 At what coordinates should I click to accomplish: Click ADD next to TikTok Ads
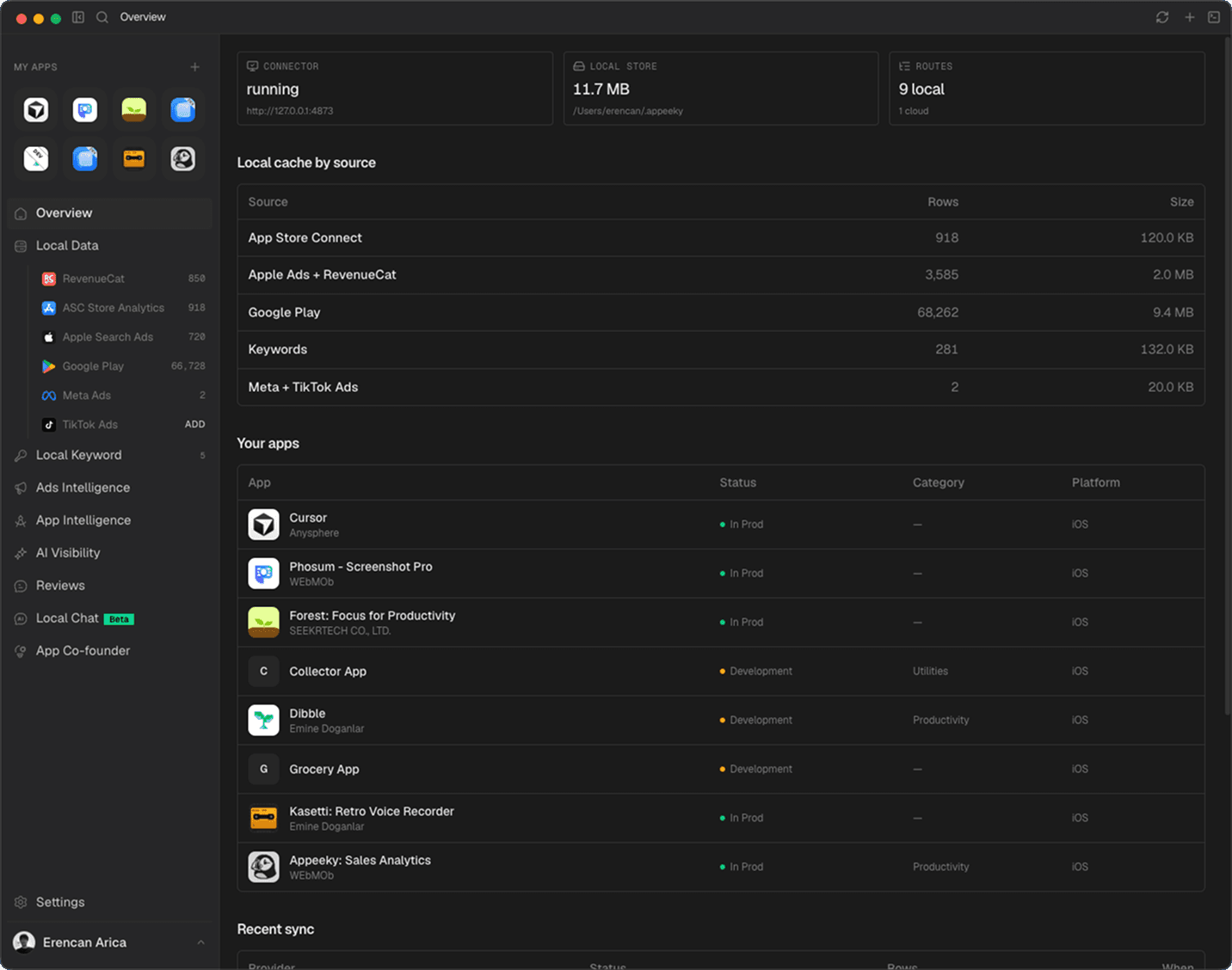195,425
